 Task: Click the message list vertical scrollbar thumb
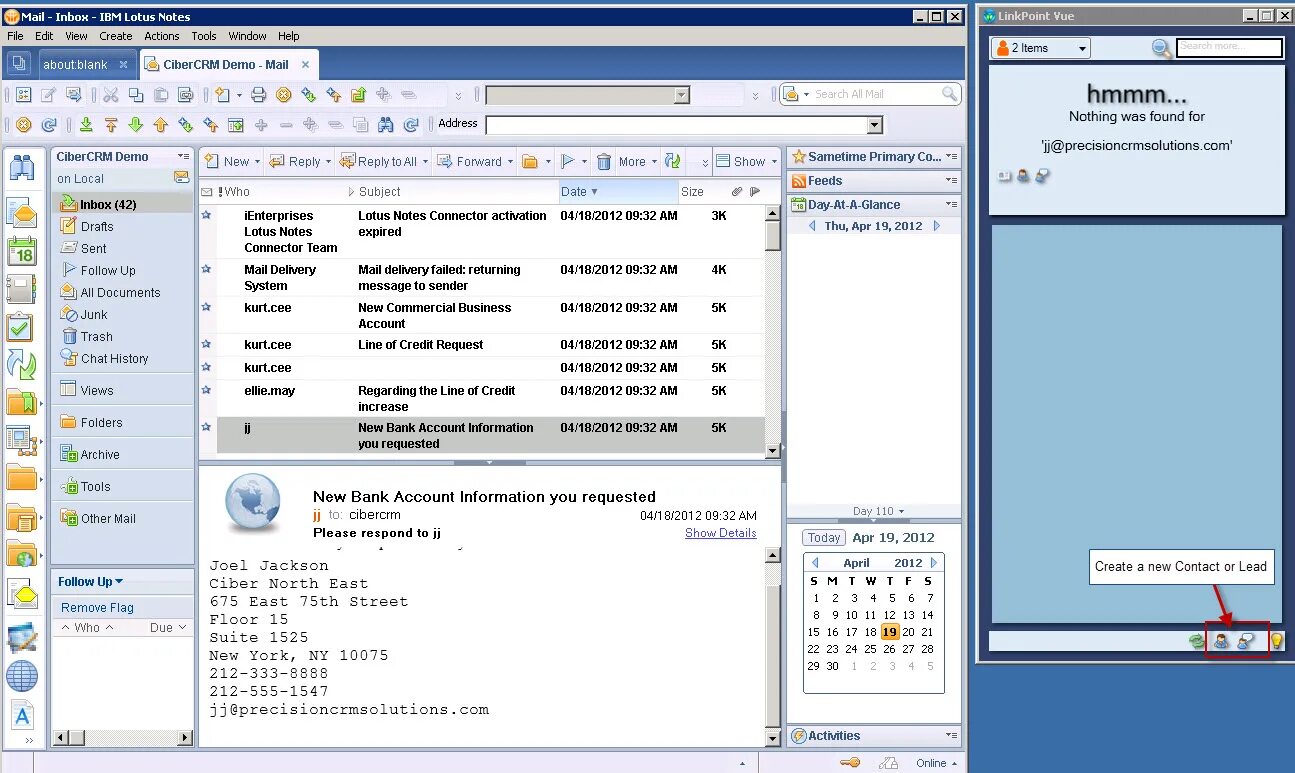[x=772, y=236]
